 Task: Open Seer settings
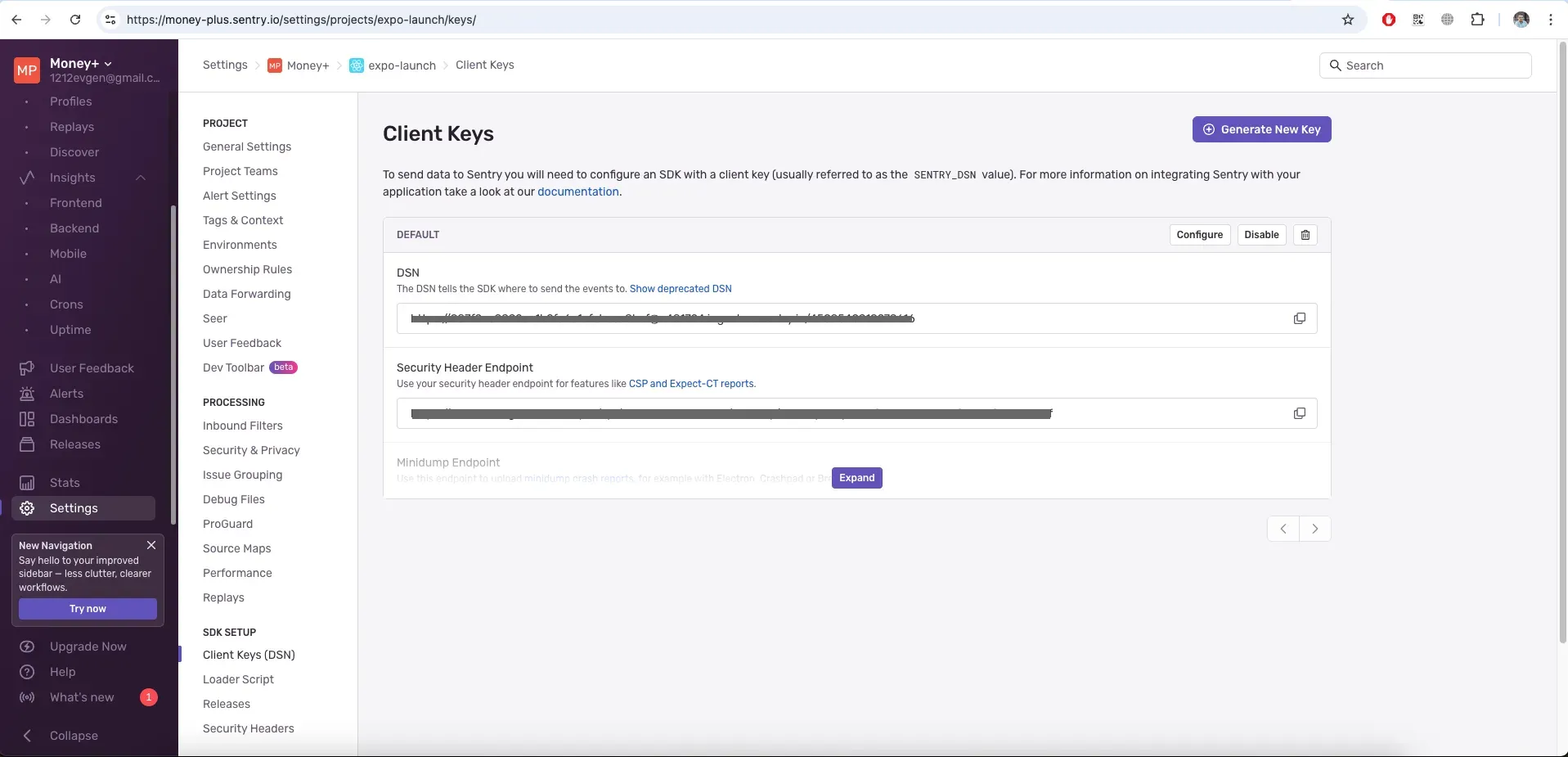tap(215, 318)
